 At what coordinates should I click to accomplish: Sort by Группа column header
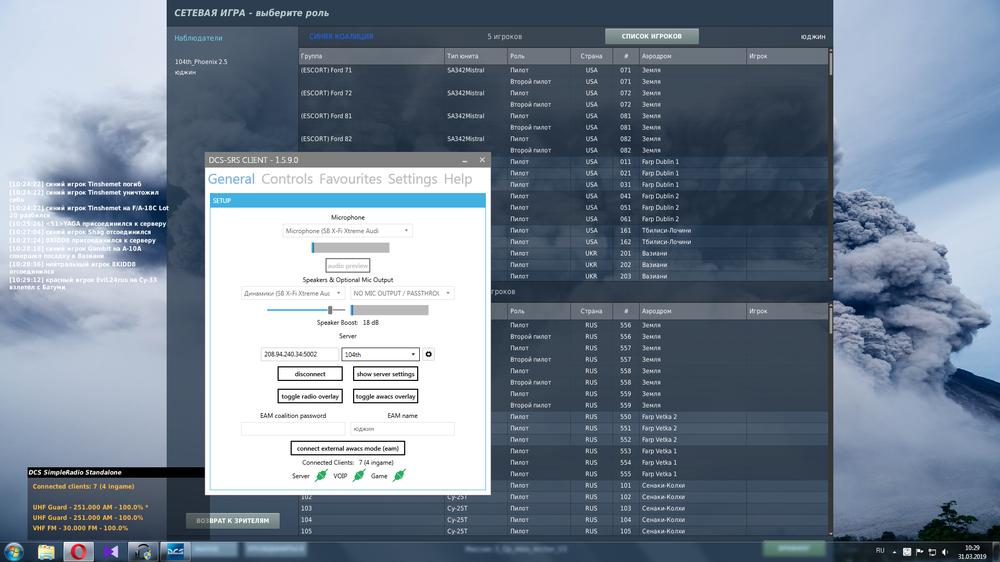point(371,56)
